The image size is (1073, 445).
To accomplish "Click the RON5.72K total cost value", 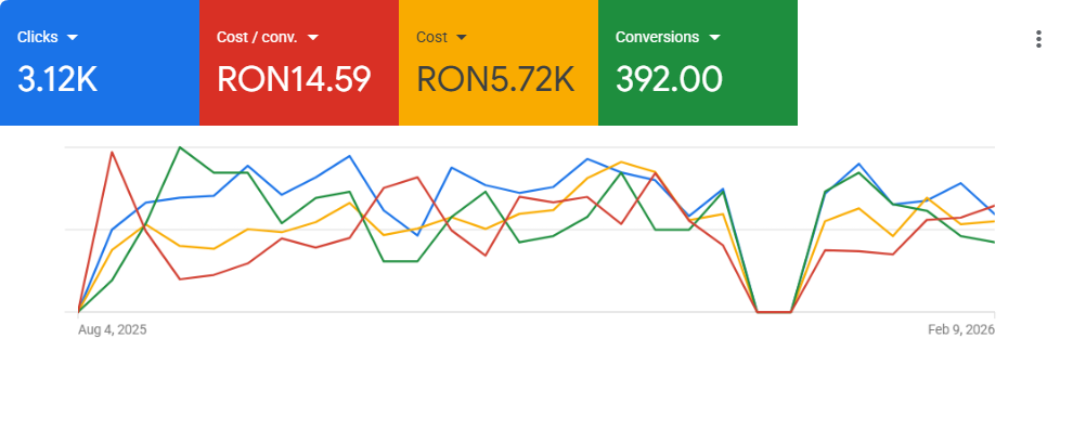I will 495,79.
